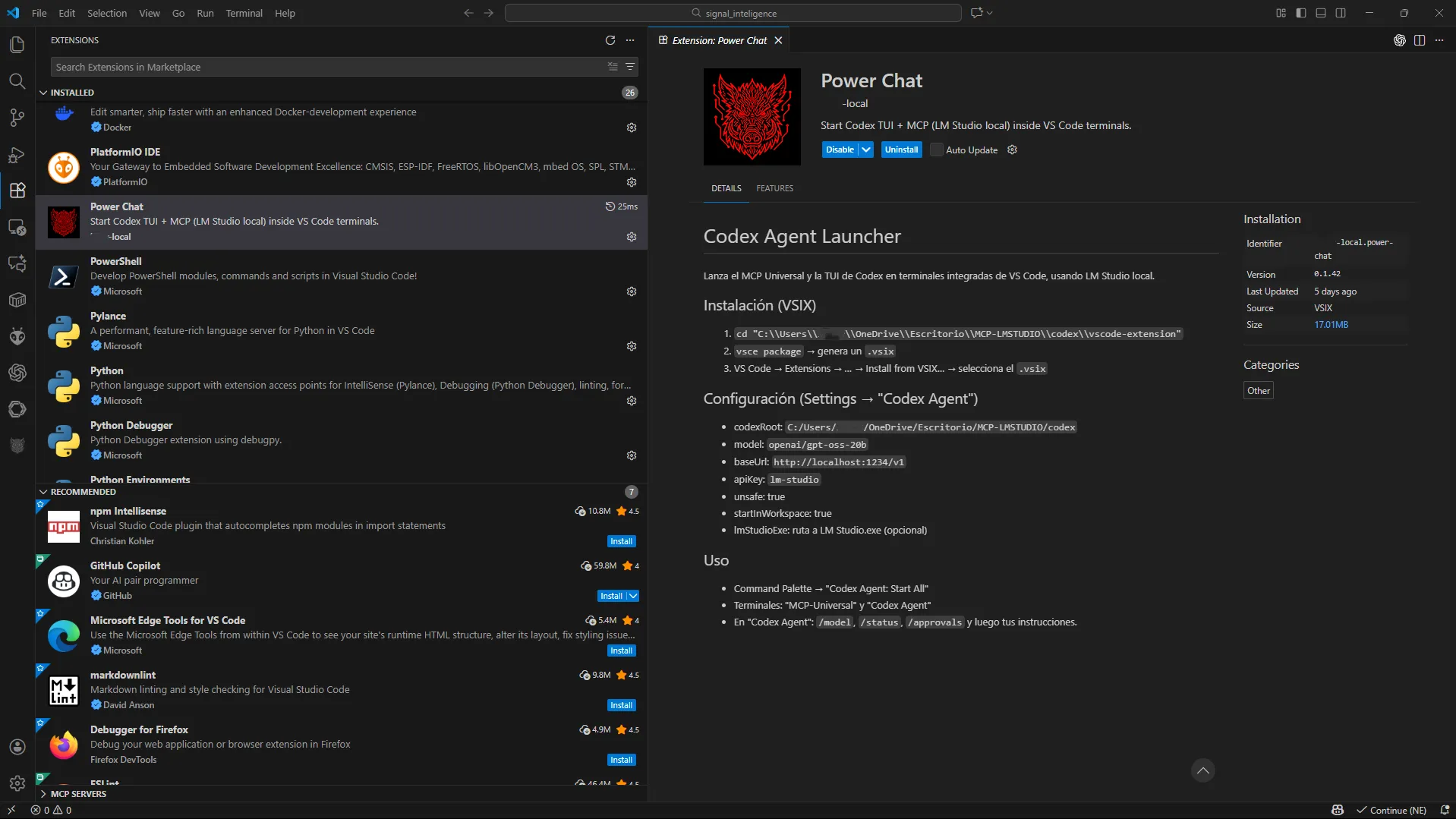Open the Disable button dropdown arrow

(x=866, y=150)
